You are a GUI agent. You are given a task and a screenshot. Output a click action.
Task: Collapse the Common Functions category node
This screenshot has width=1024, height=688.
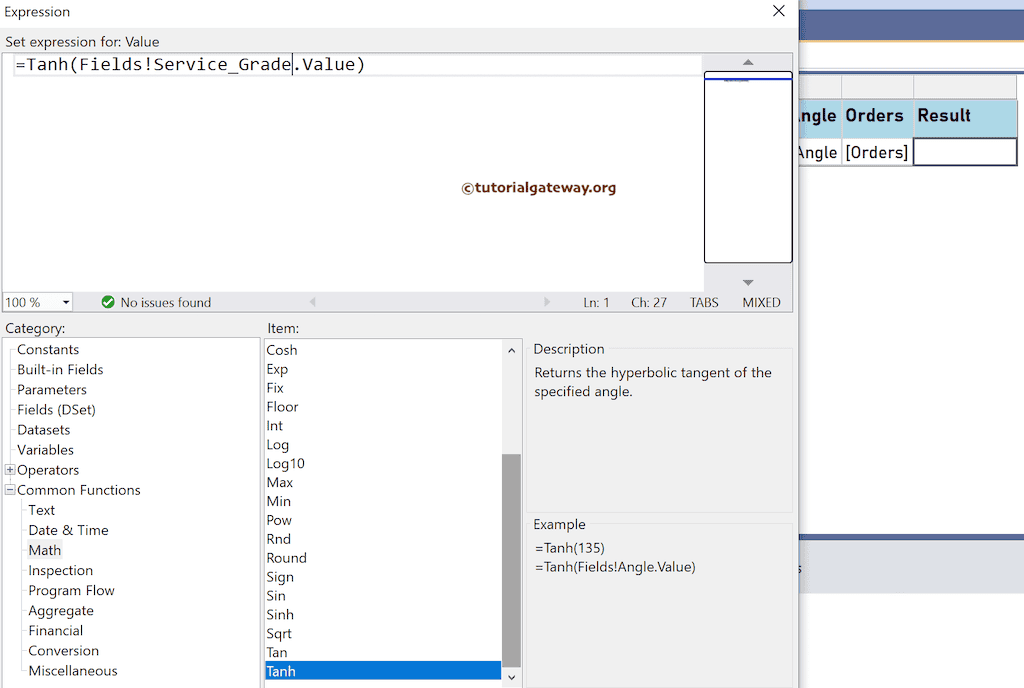pos(10,490)
